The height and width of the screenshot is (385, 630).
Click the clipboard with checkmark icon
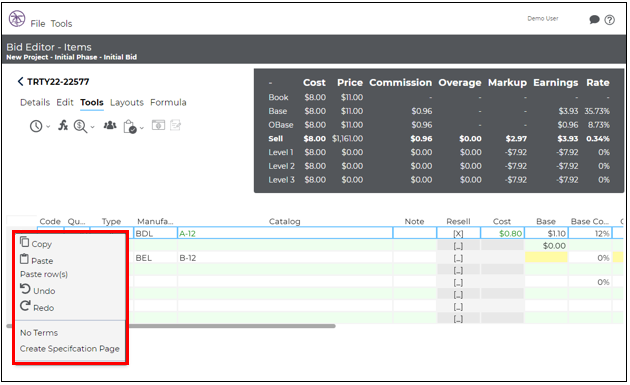[130, 127]
